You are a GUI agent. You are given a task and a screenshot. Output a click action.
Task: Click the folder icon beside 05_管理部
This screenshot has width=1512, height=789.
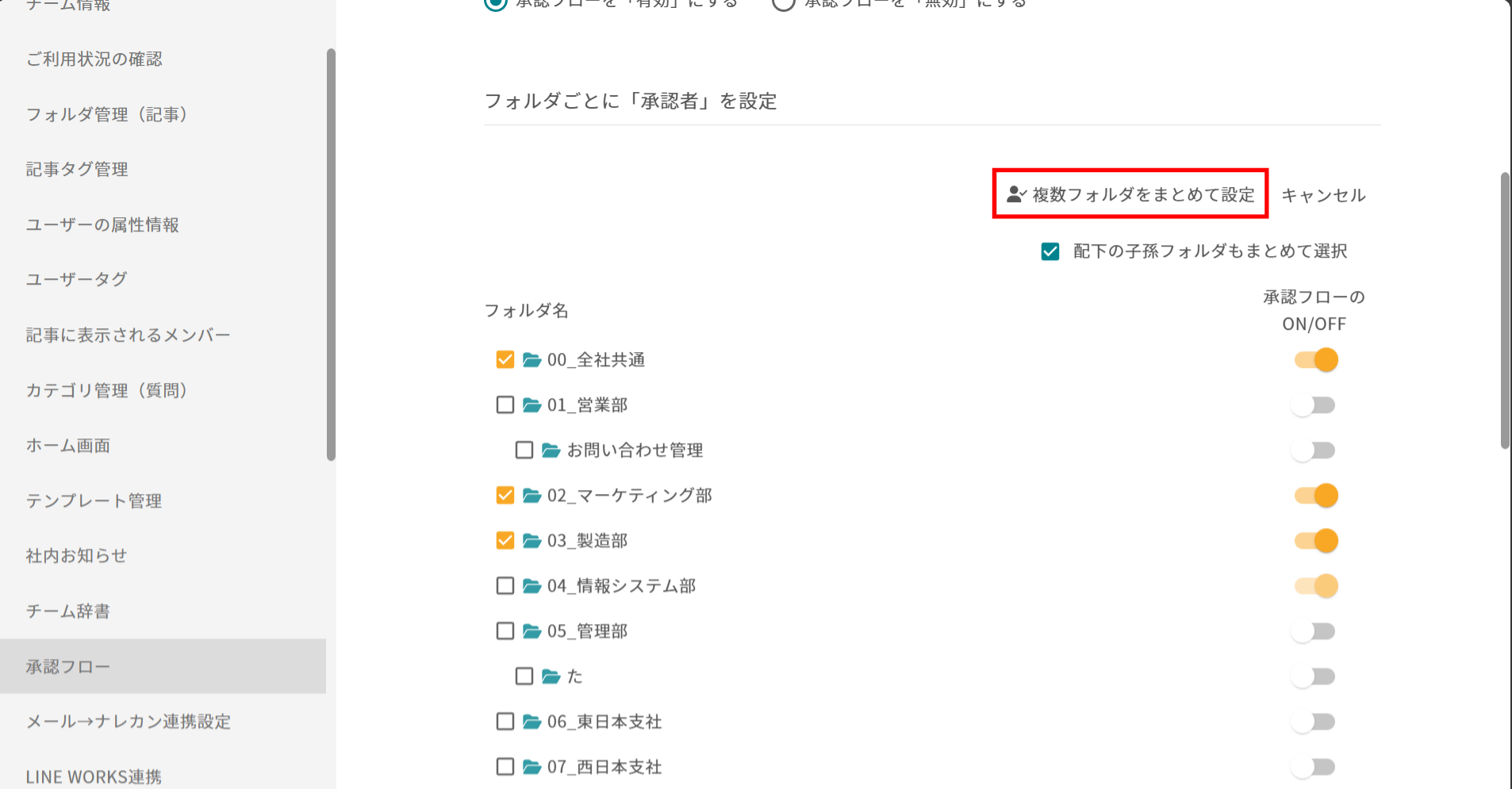pos(532,631)
